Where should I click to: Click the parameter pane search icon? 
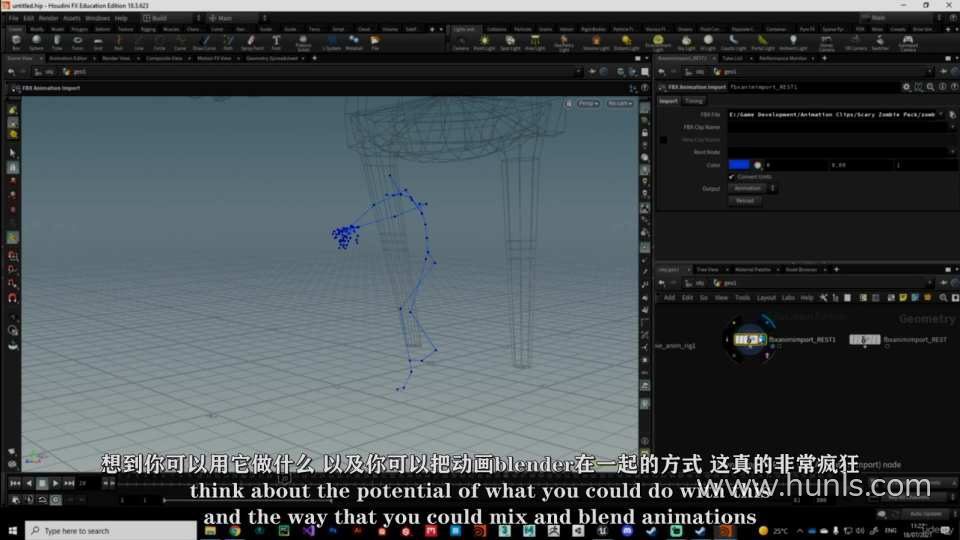coord(931,87)
